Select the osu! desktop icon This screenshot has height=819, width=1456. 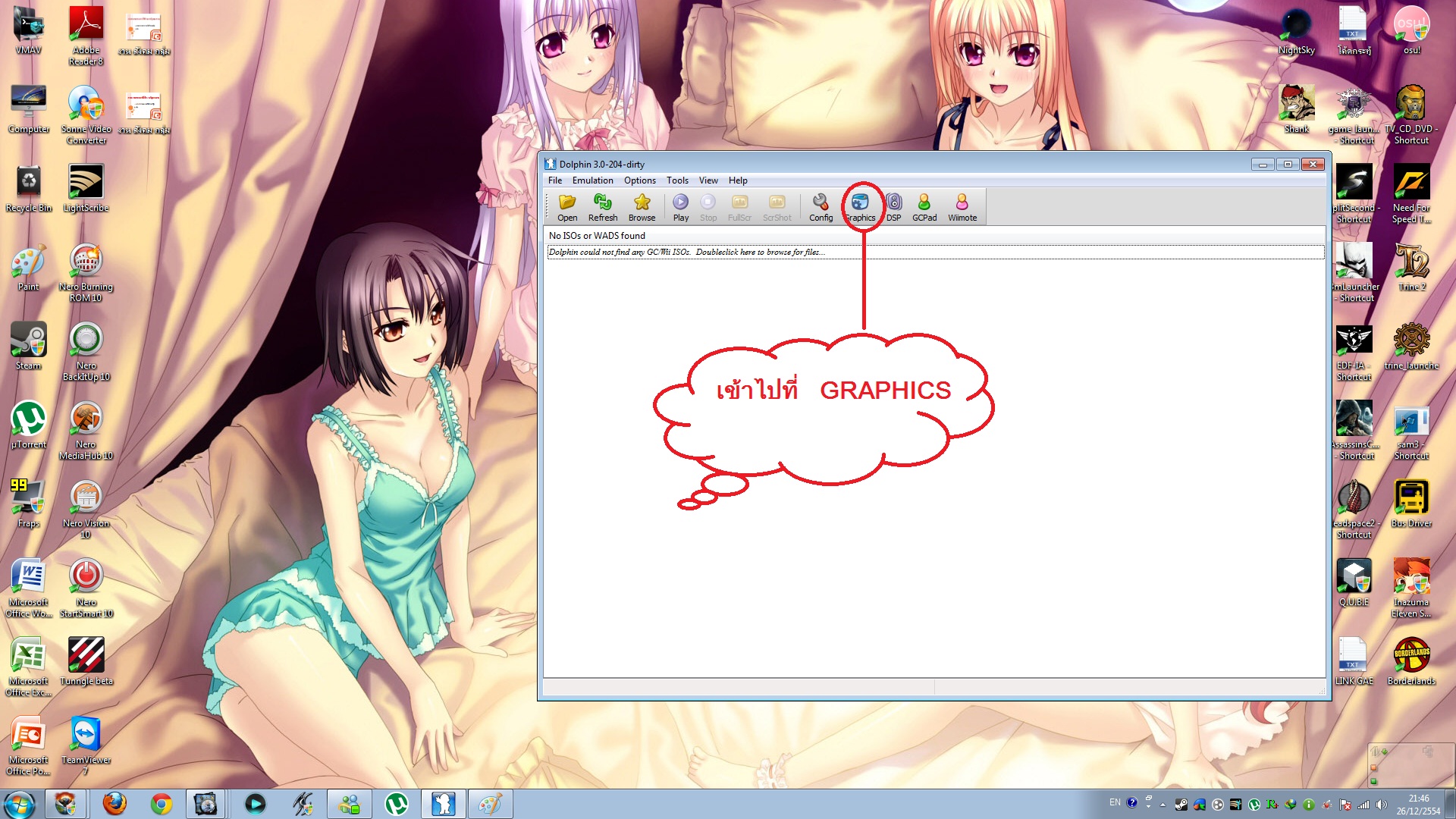pos(1412,31)
